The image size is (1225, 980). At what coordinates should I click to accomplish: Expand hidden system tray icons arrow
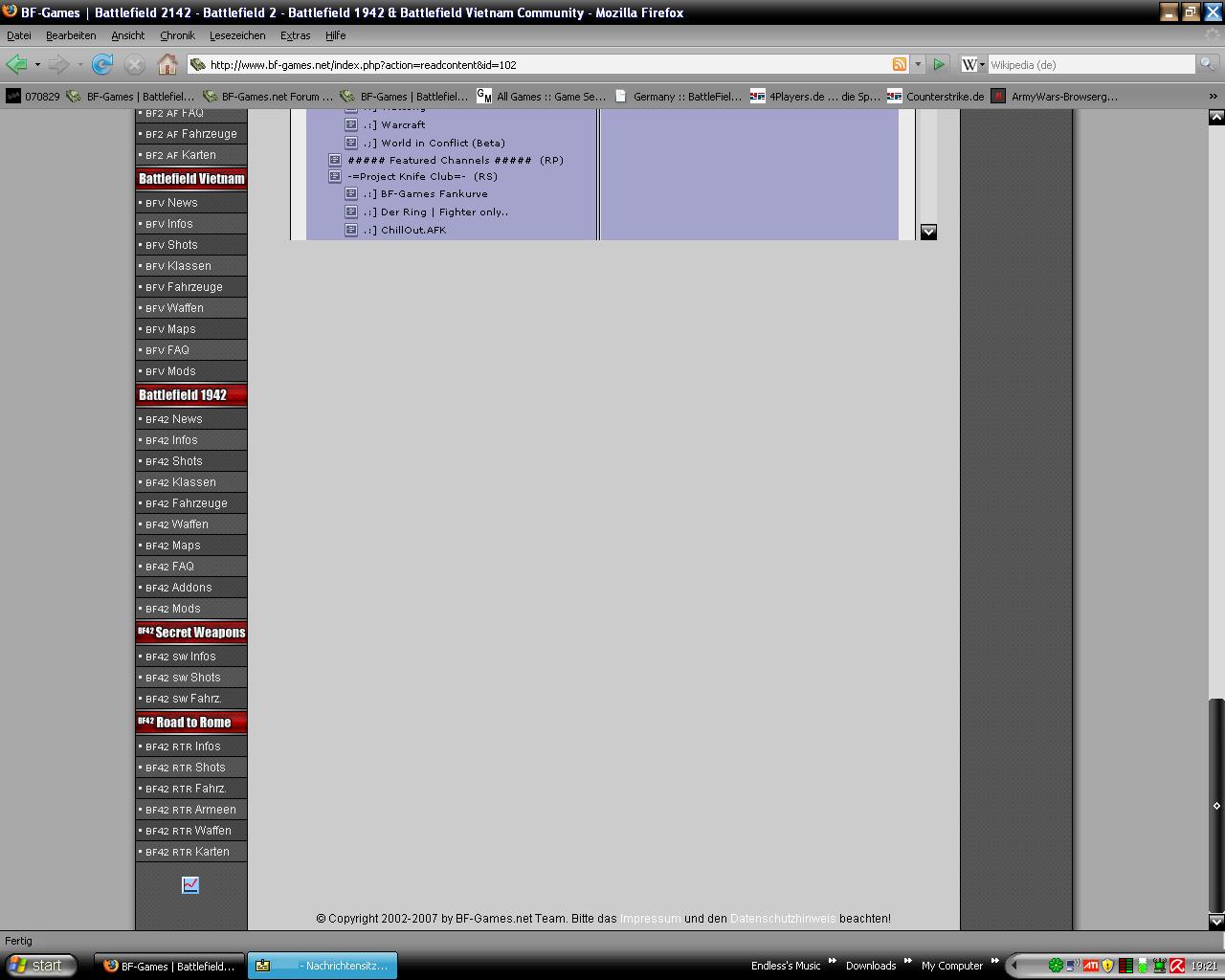click(x=1015, y=966)
